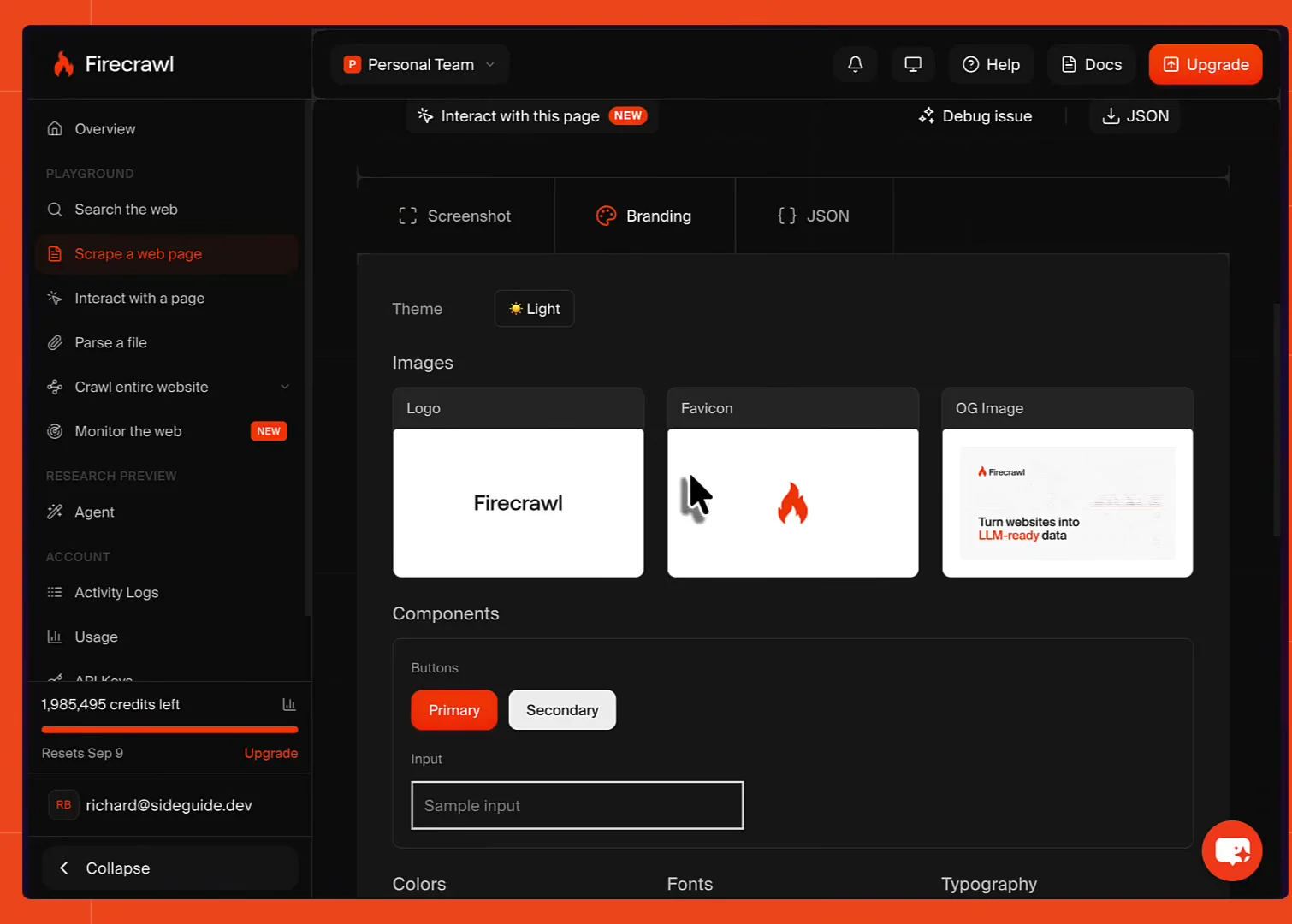Click the Favicon flame preview
The image size is (1292, 924).
pyautogui.click(x=793, y=503)
